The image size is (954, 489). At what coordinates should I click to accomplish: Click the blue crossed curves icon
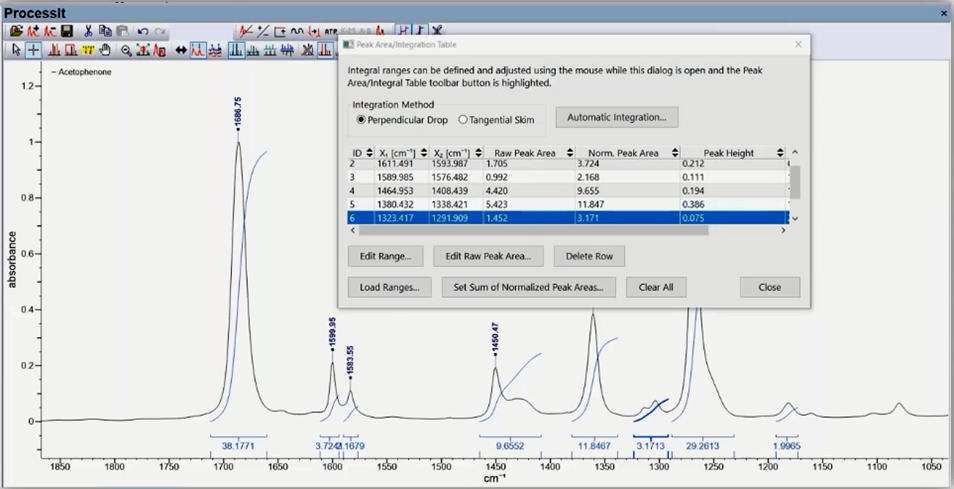437,30
